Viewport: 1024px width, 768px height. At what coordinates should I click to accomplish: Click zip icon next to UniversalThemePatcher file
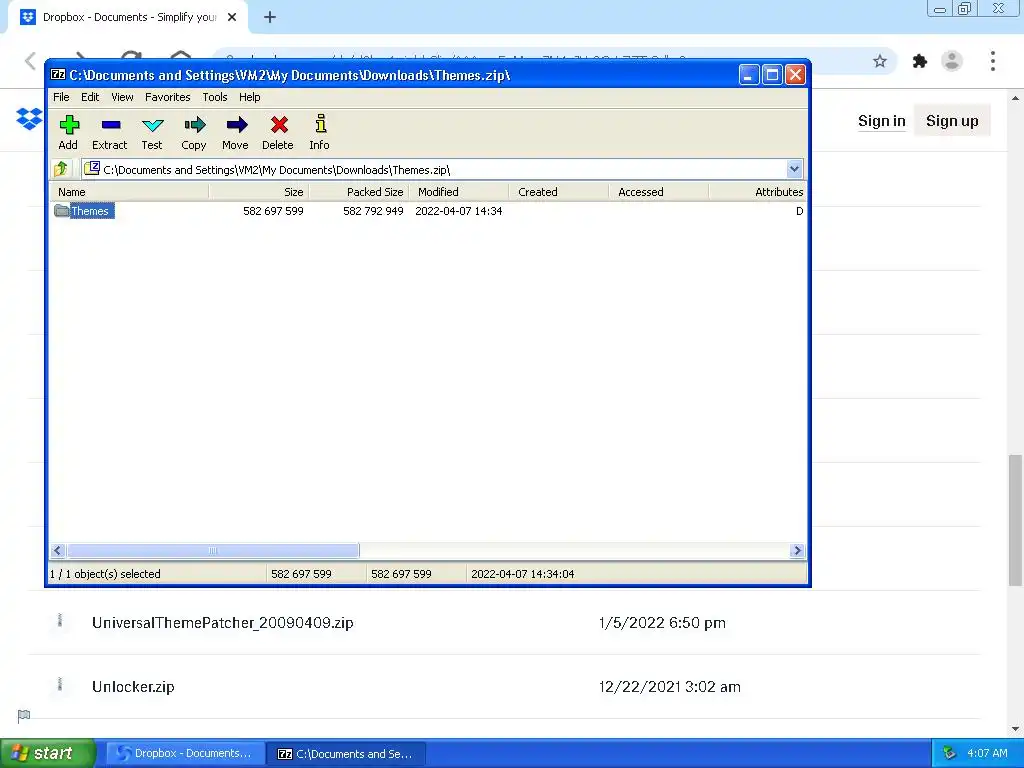point(59,621)
